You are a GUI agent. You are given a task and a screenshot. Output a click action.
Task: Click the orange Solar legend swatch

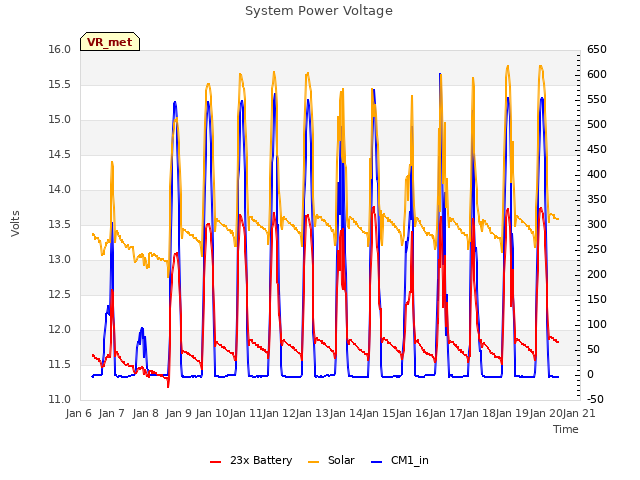pos(313,462)
